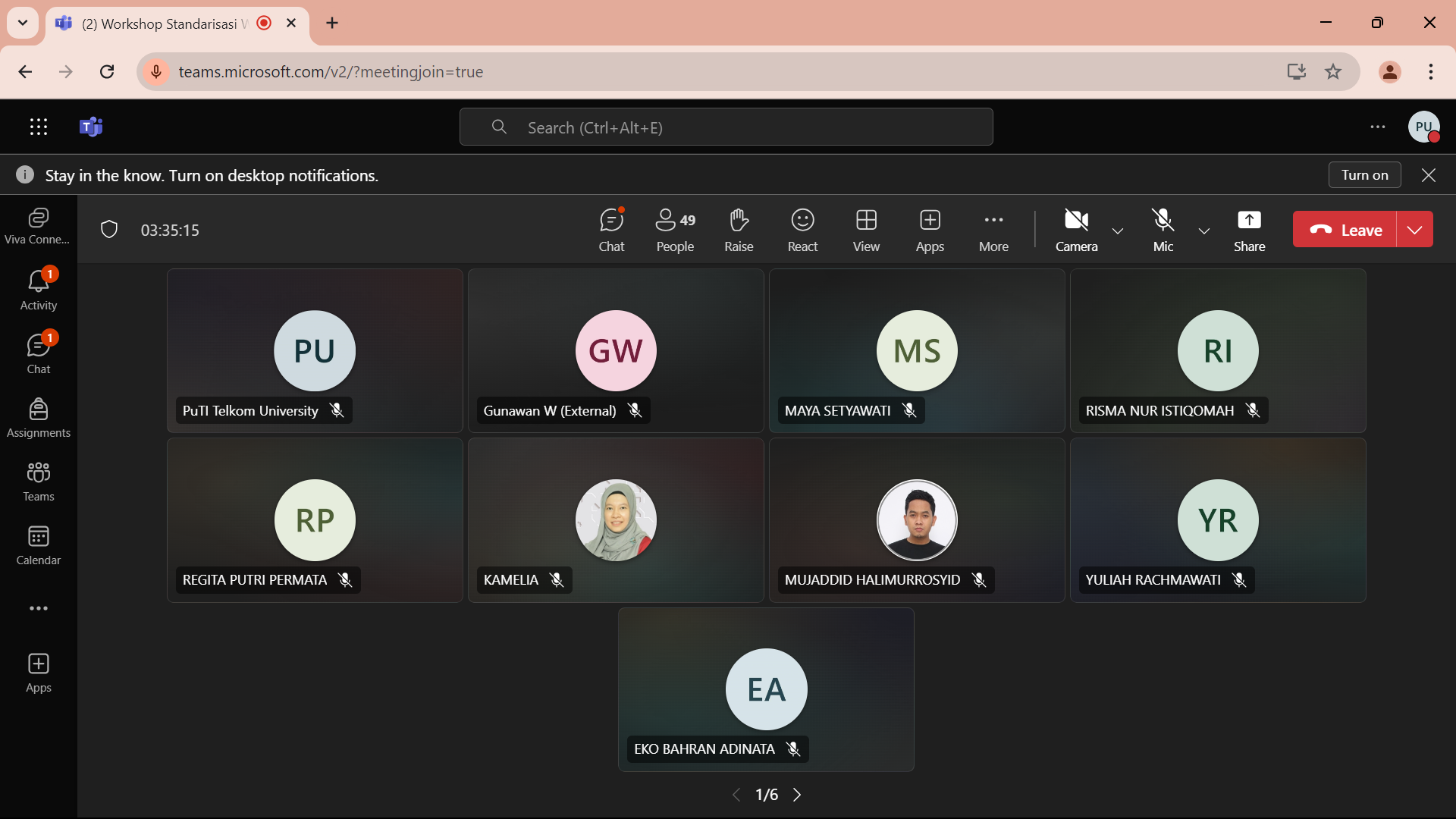This screenshot has width=1456, height=819.
Task: Select REGITA PUTRI PERMATA tile
Action: click(315, 519)
